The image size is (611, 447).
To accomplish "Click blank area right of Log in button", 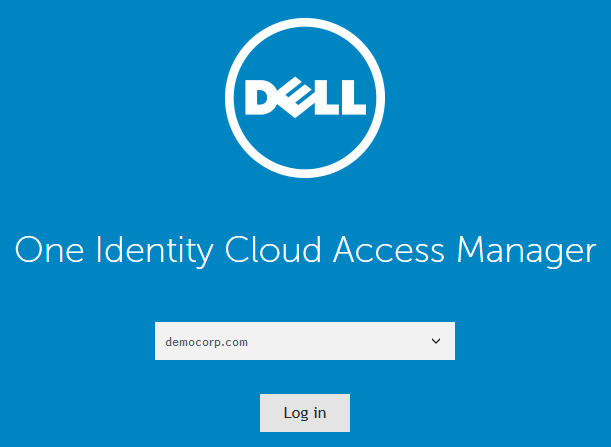I will point(460,412).
